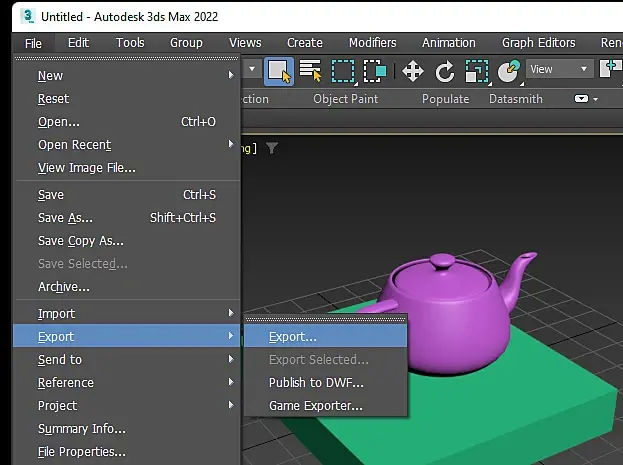The image size is (623, 465).
Task: Click Export... in the Export submenu
Action: [326, 337]
